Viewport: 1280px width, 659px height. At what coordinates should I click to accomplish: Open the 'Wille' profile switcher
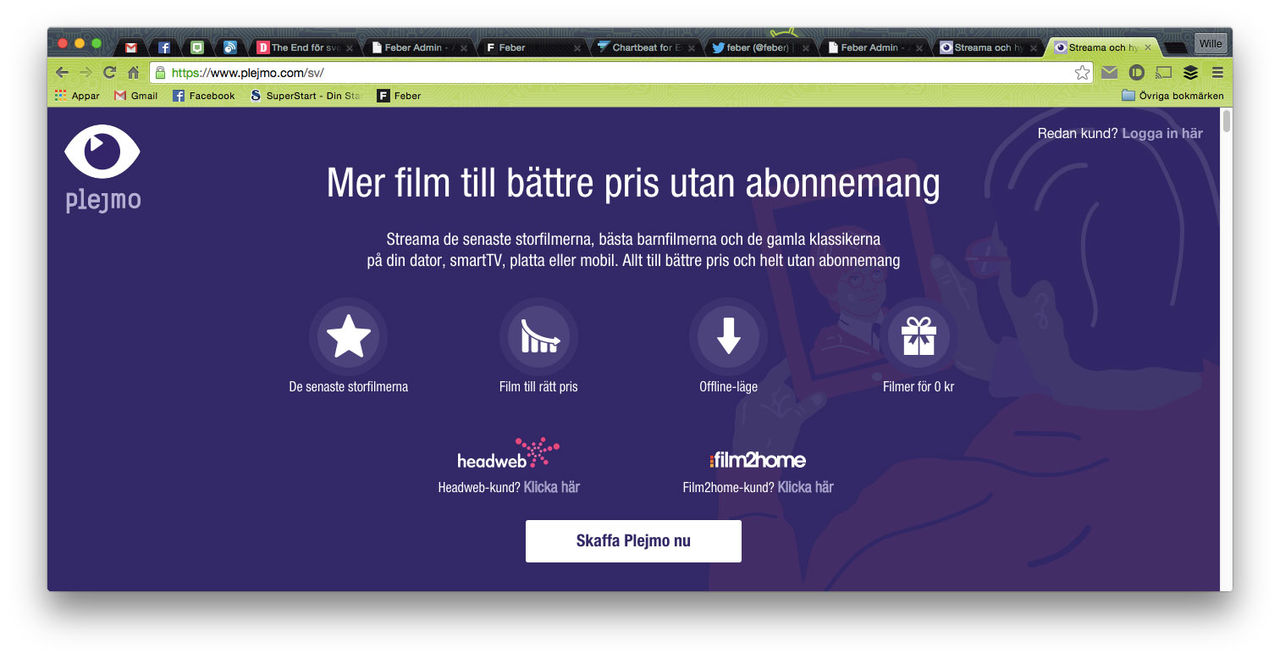pos(1211,44)
